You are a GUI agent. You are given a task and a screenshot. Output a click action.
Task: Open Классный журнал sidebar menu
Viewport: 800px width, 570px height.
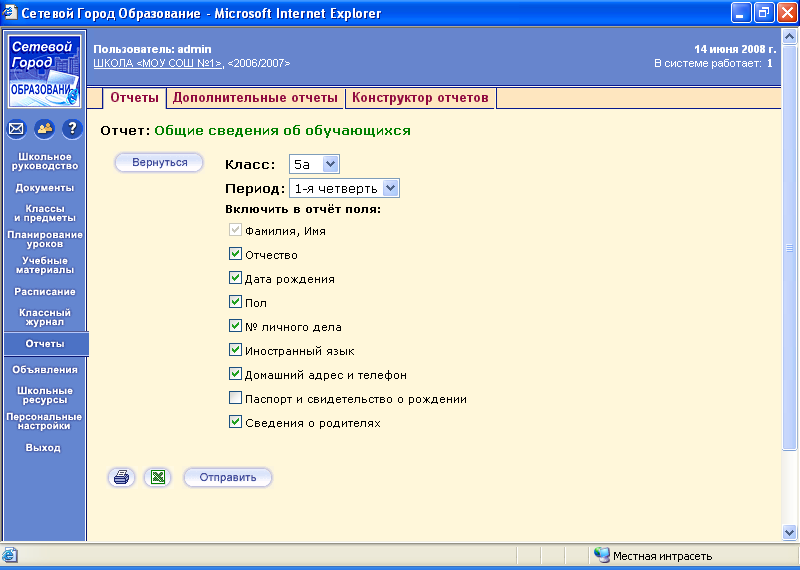coord(45,317)
